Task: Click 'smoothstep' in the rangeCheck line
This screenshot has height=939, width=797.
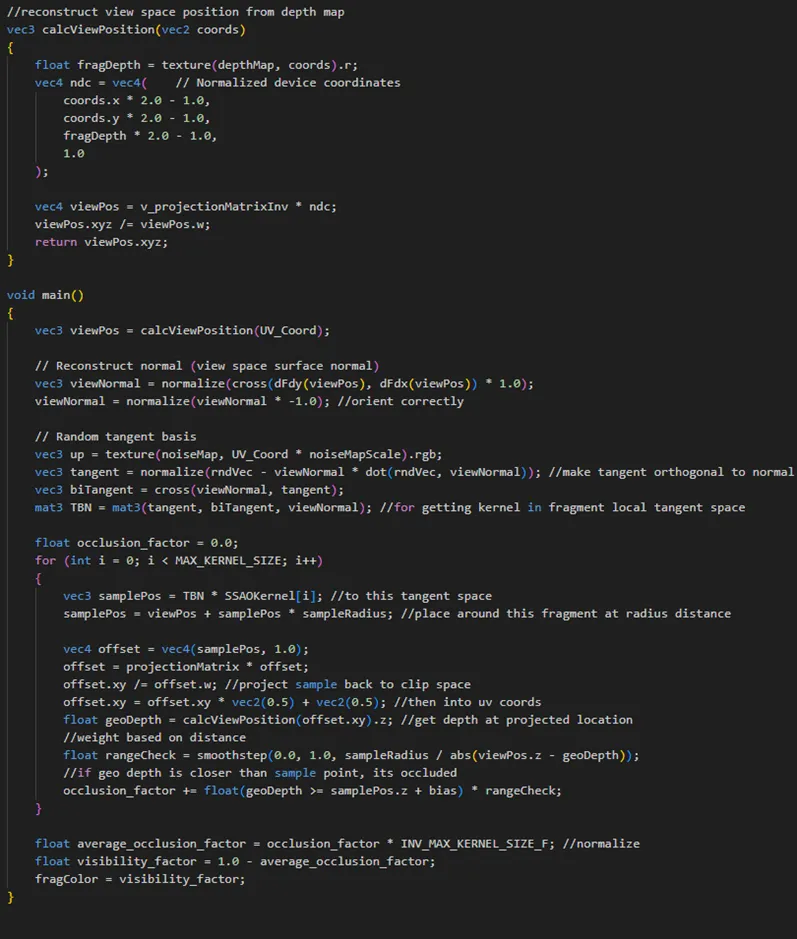Action: [232, 755]
